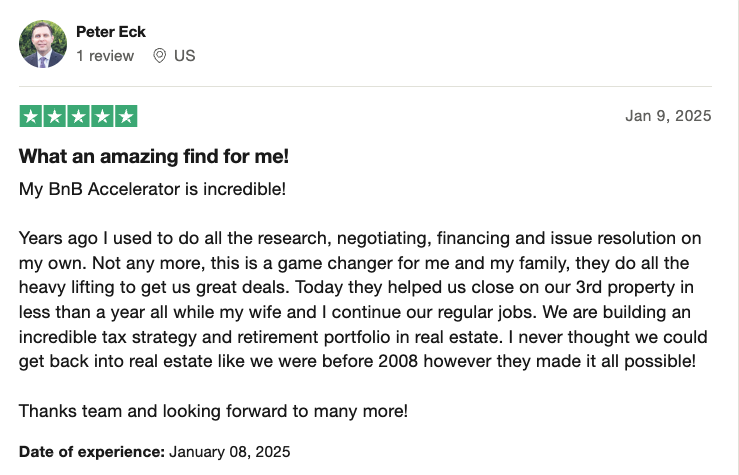This screenshot has width=739, height=475.
Task: Click the first green rating star
Action: click(31, 116)
